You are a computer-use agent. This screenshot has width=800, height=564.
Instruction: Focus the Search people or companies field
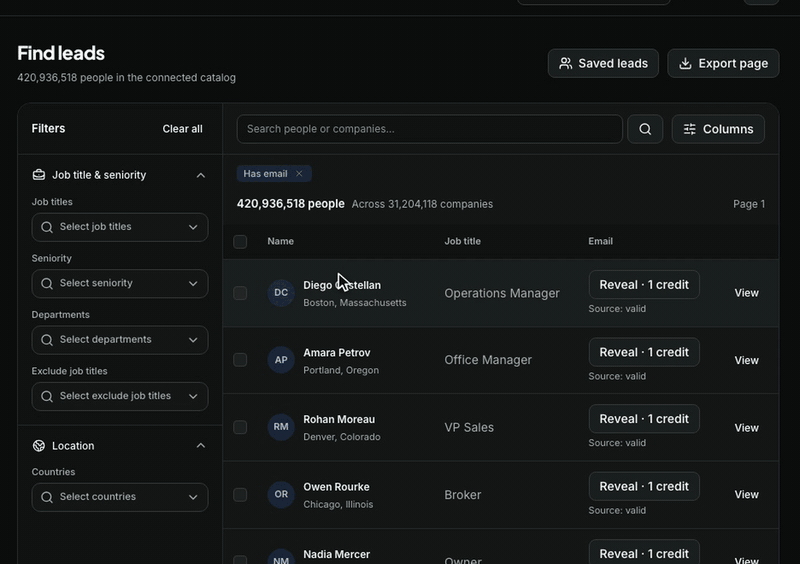[x=429, y=129]
